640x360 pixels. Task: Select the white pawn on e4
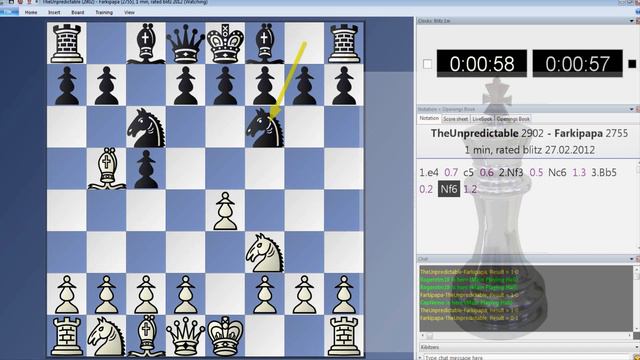pos(225,211)
